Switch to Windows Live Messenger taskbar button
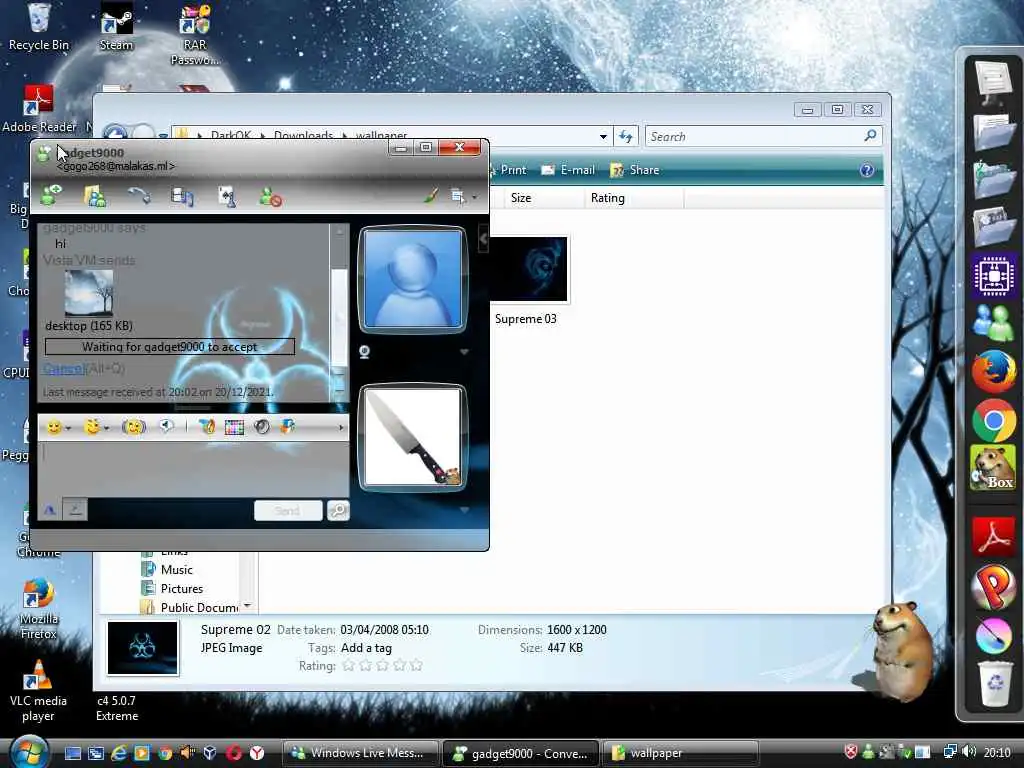Screen dimensions: 1024x768 (x=359, y=753)
